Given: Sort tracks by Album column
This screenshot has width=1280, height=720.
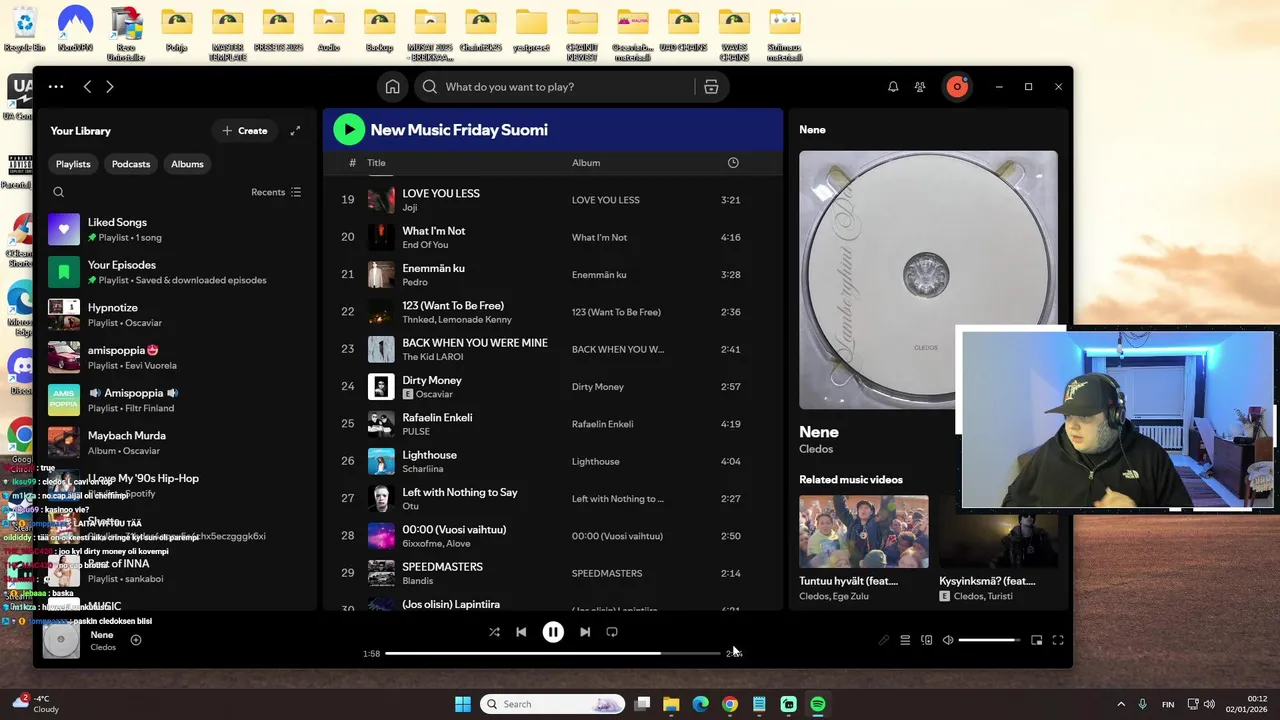Looking at the screenshot, I should click(586, 163).
